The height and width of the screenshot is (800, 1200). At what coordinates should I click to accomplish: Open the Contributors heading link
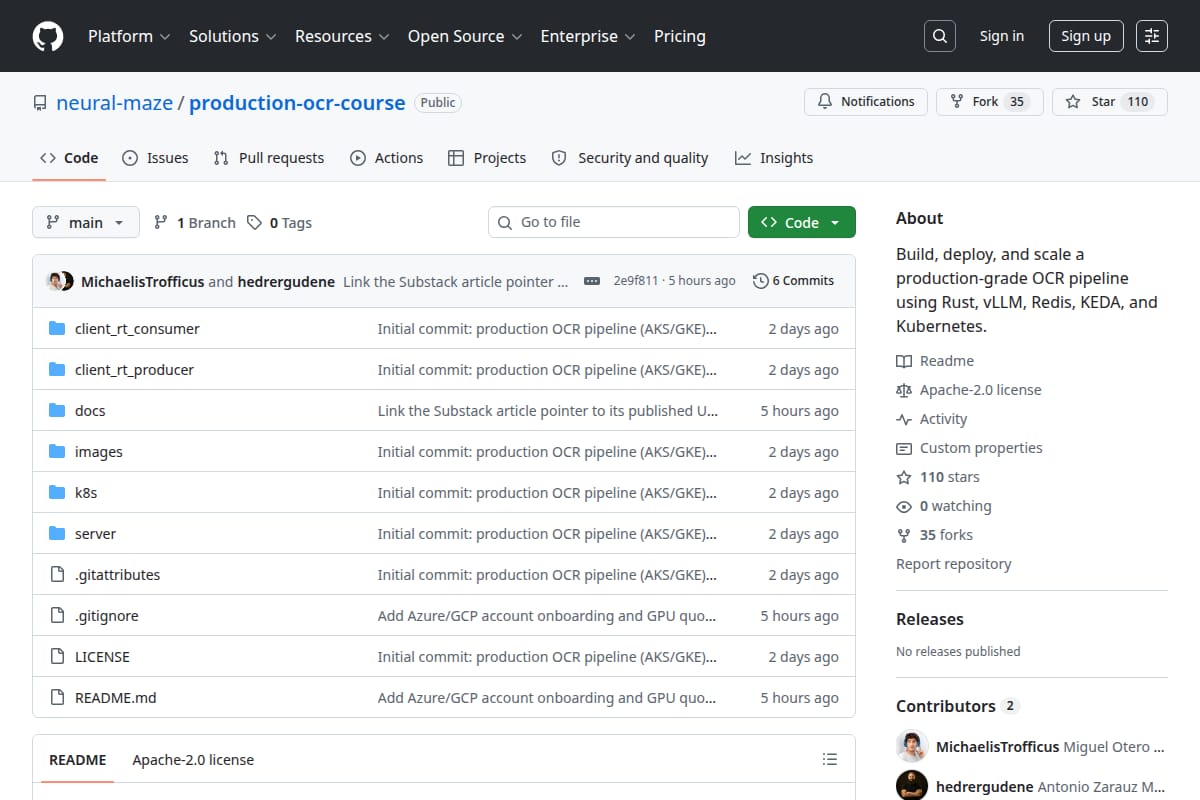tap(956, 706)
